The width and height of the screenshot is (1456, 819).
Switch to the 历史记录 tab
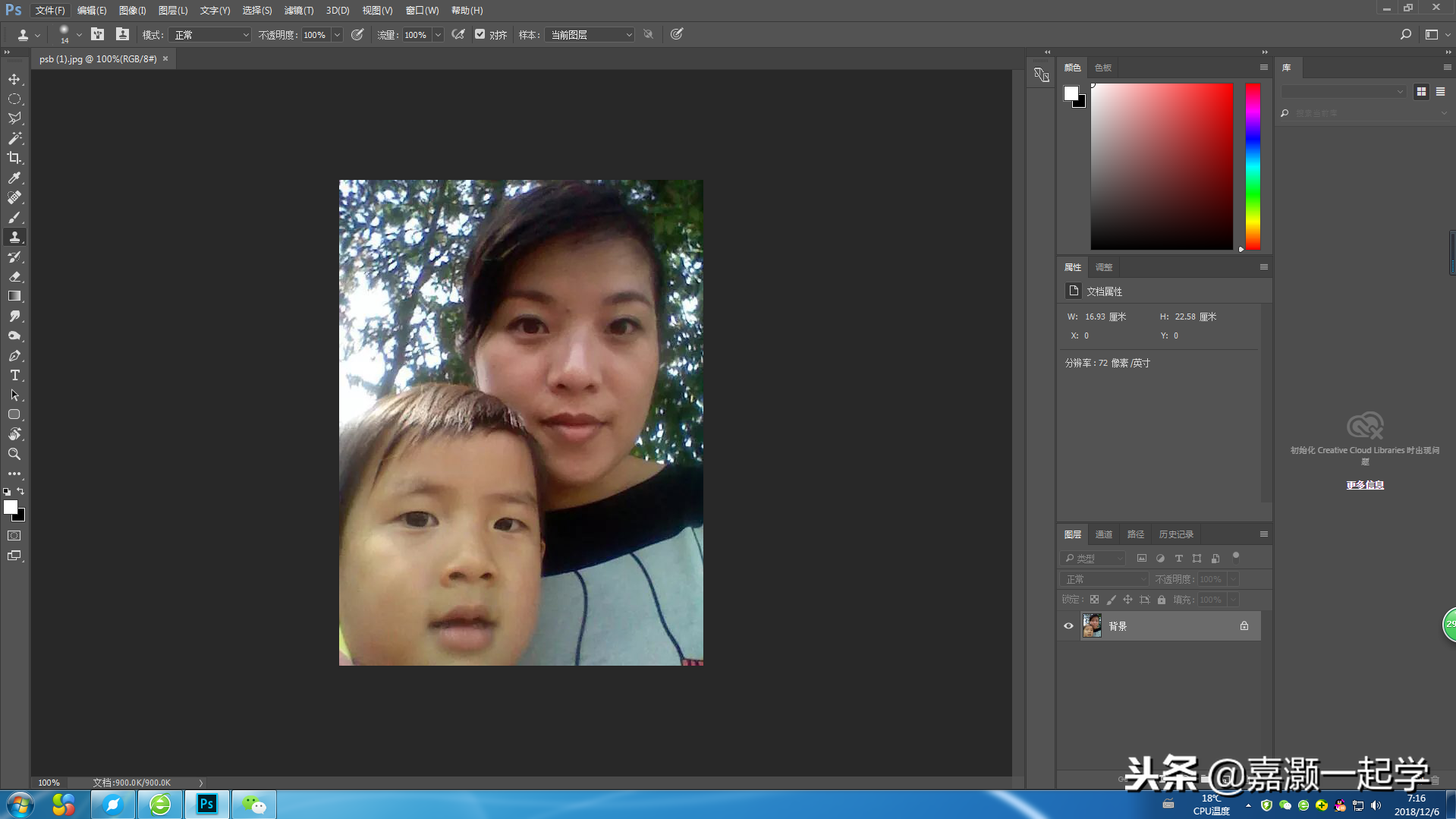coord(1176,534)
